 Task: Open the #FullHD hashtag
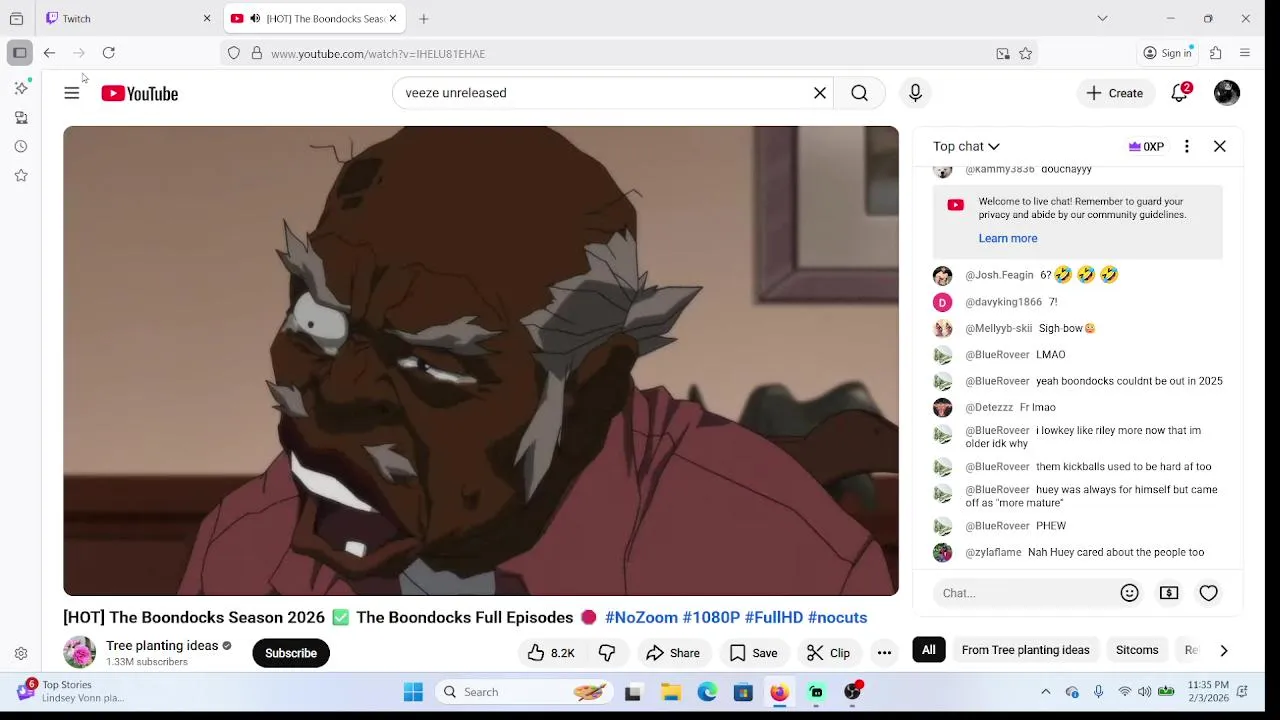[774, 618]
